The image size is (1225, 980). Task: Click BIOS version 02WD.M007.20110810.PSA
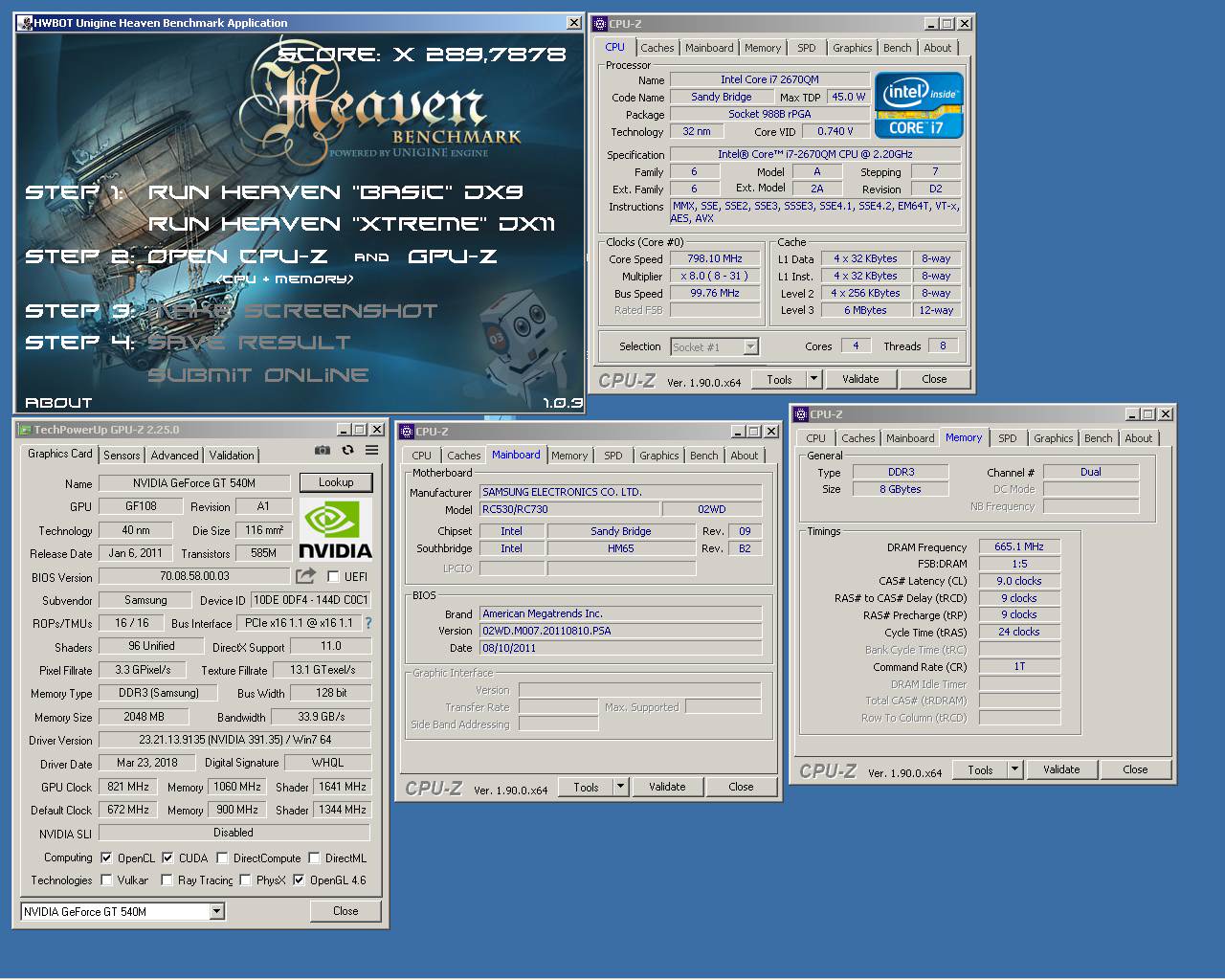(620, 631)
